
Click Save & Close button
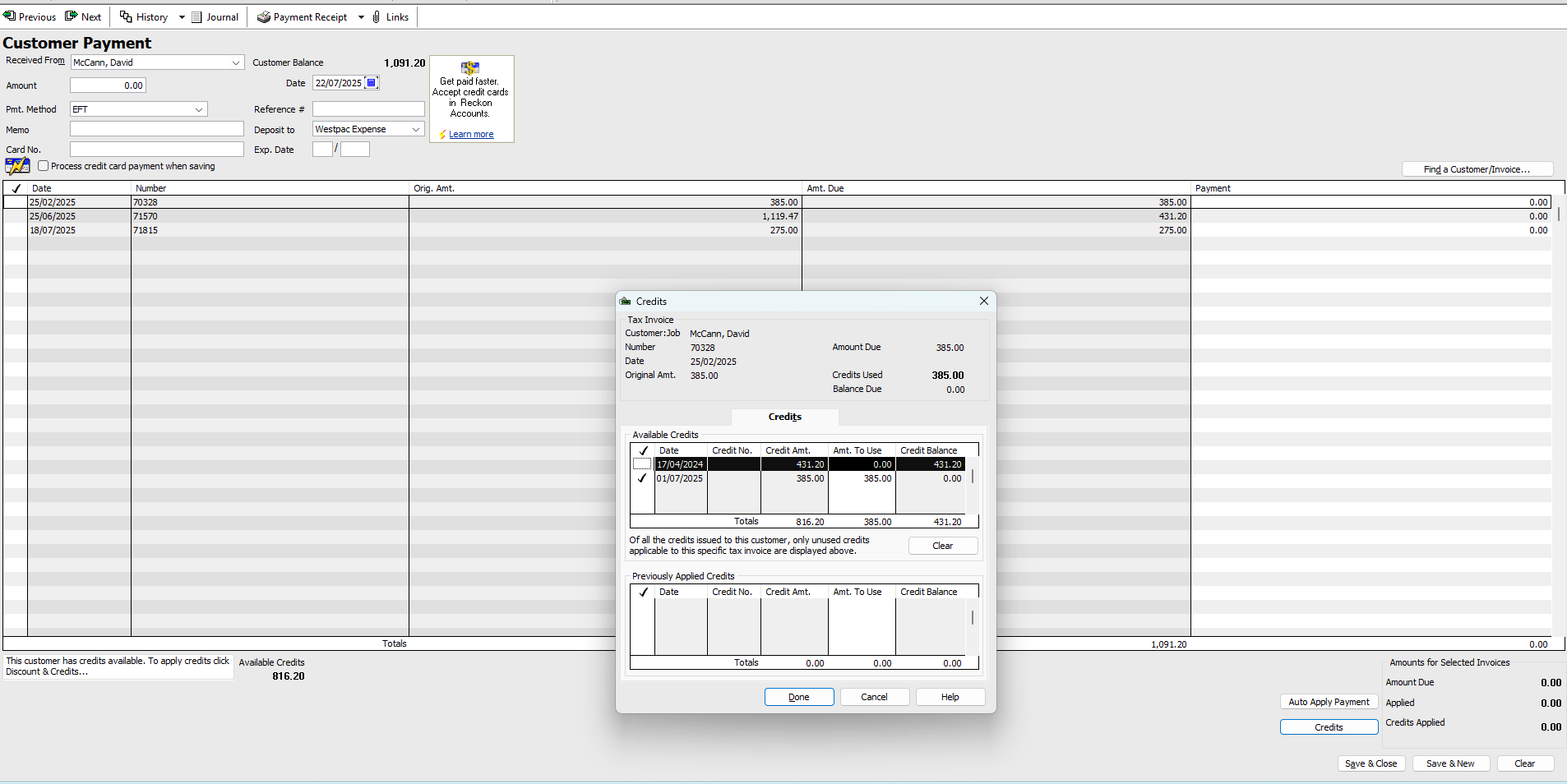click(x=1371, y=763)
